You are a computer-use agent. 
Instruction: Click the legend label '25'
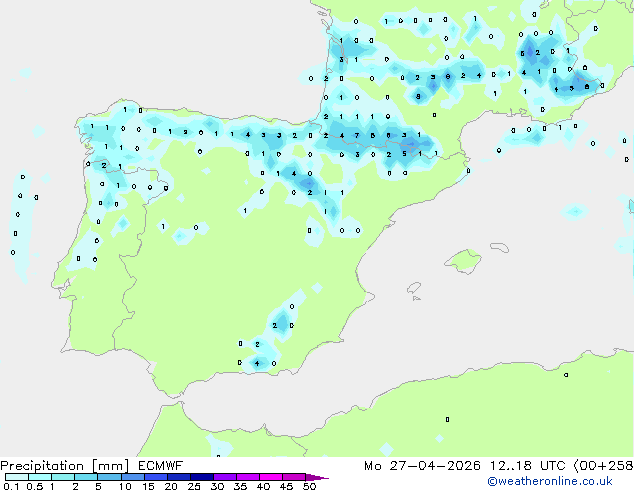coord(194,486)
